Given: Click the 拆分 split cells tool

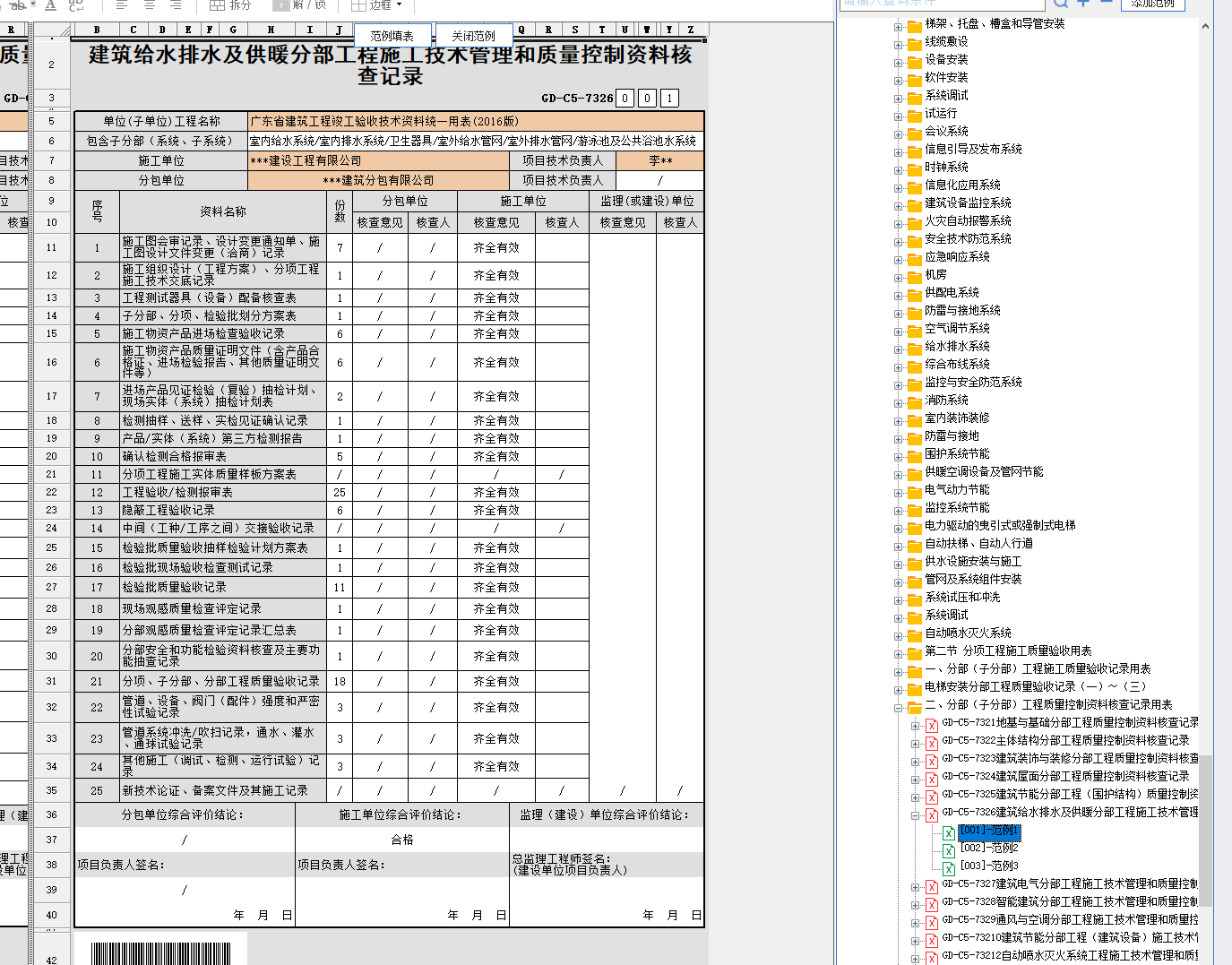Looking at the screenshot, I should coord(230,4).
